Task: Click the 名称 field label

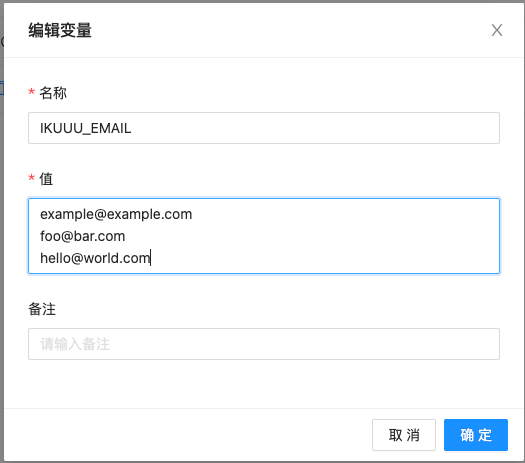Action: (x=53, y=93)
